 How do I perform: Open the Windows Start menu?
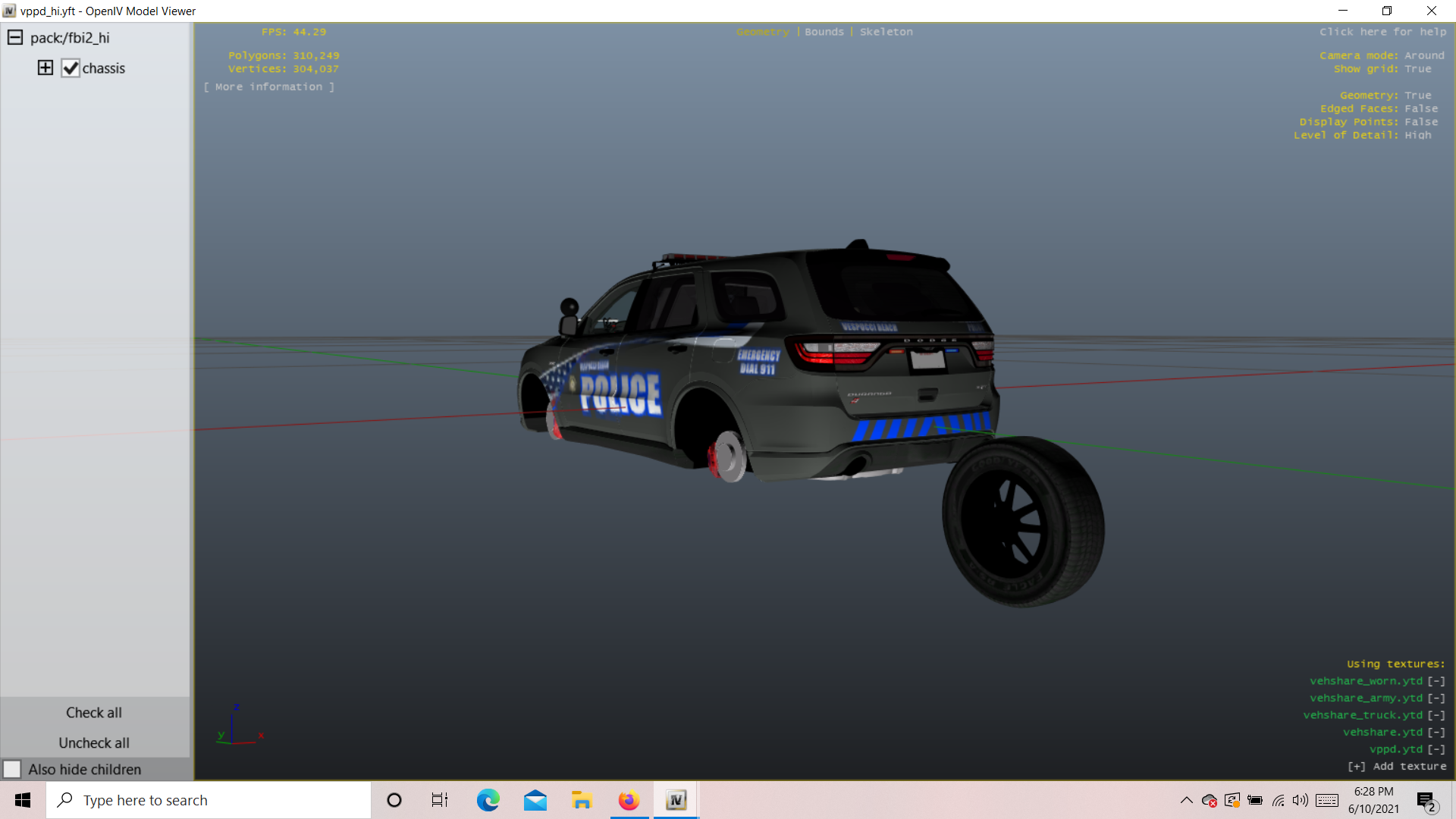click(x=23, y=800)
